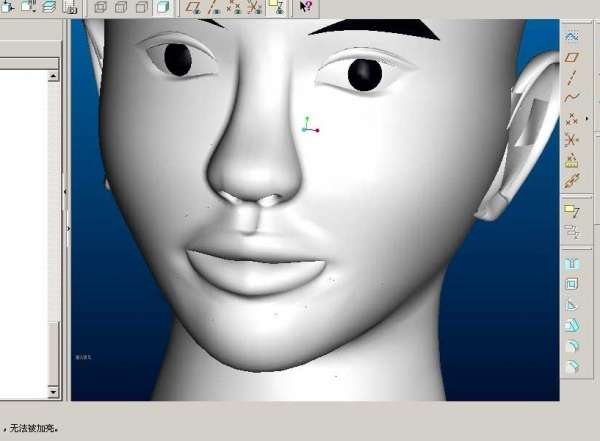Viewport: 600px width, 441px height.
Task: Click the left panel scroll up arrow
Action: point(53,76)
